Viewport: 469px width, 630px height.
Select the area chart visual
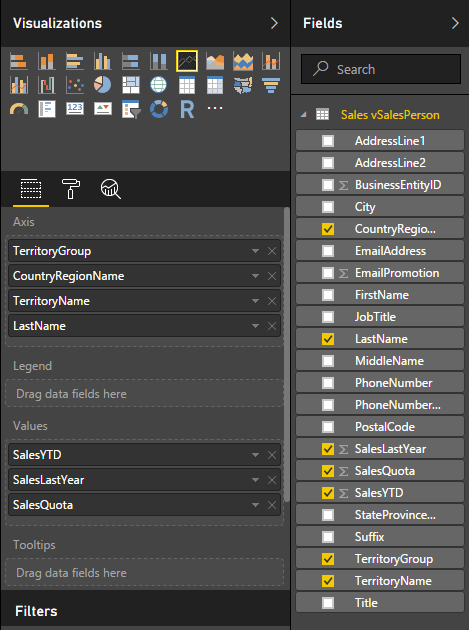pos(215,61)
